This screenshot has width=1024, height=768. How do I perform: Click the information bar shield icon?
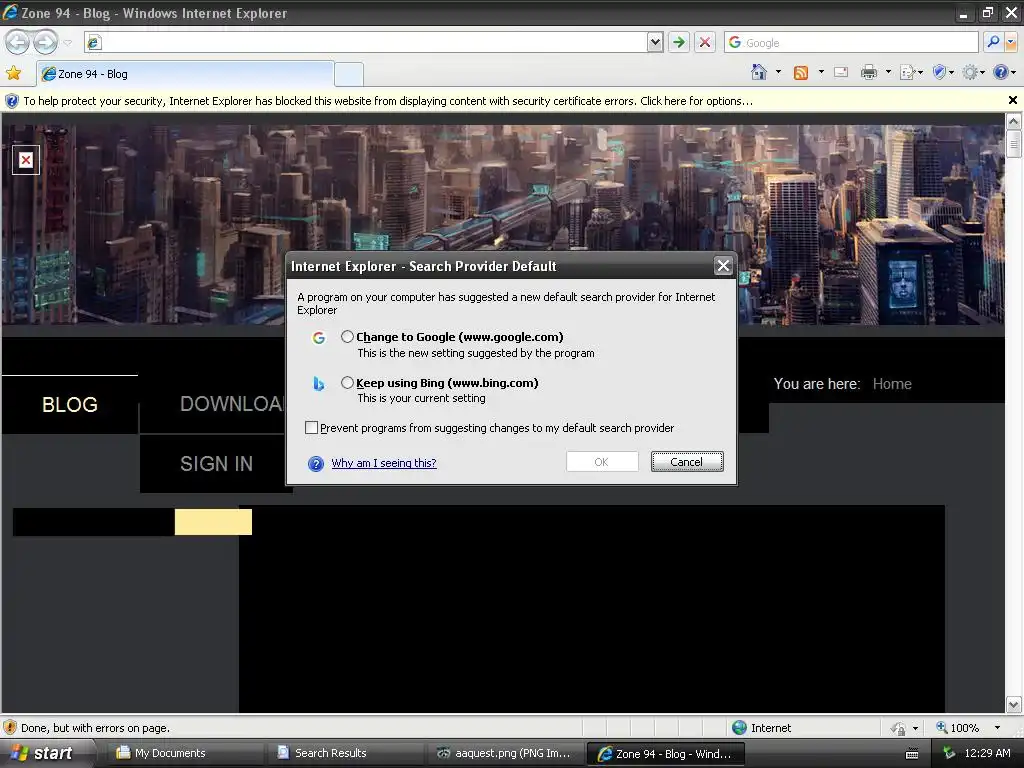click(12, 101)
